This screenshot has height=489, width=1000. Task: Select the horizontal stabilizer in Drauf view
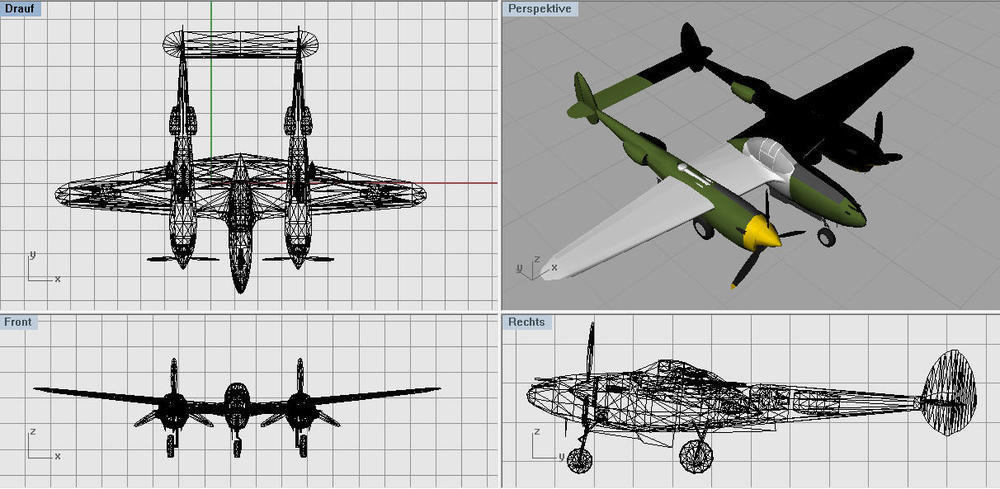pos(240,43)
